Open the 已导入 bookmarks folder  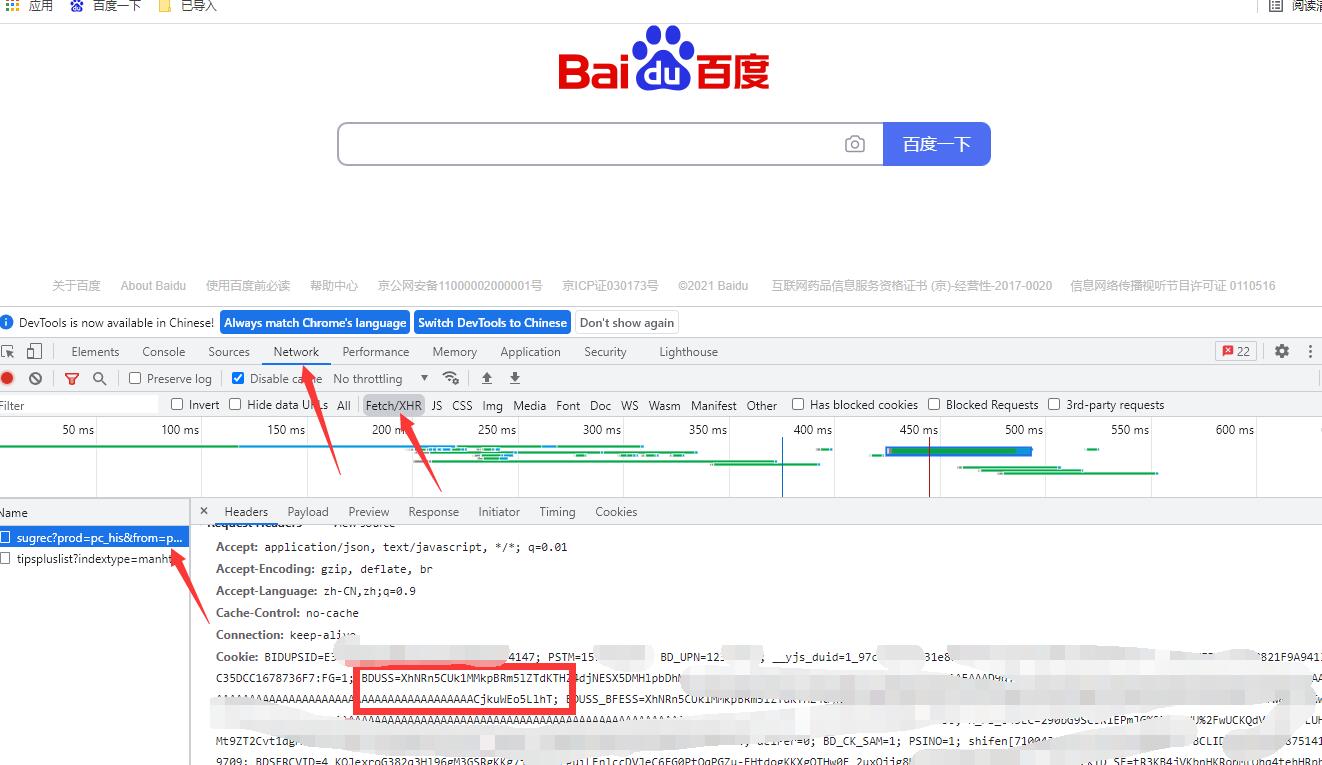tap(188, 6)
